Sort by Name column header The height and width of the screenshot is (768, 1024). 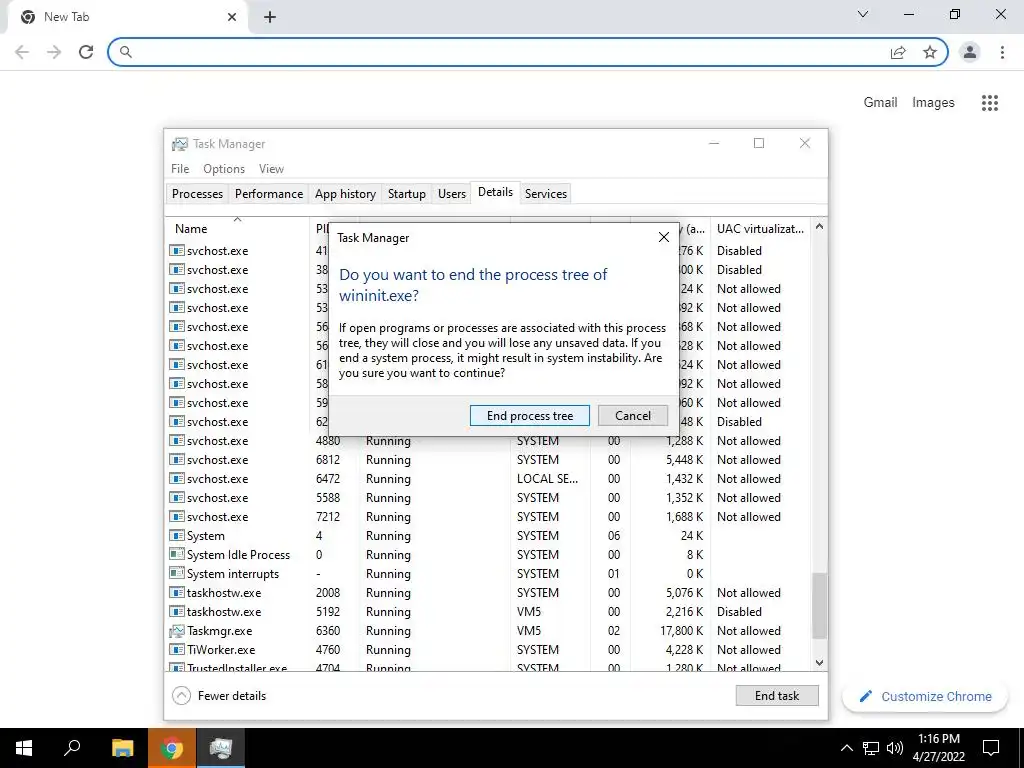(x=237, y=229)
